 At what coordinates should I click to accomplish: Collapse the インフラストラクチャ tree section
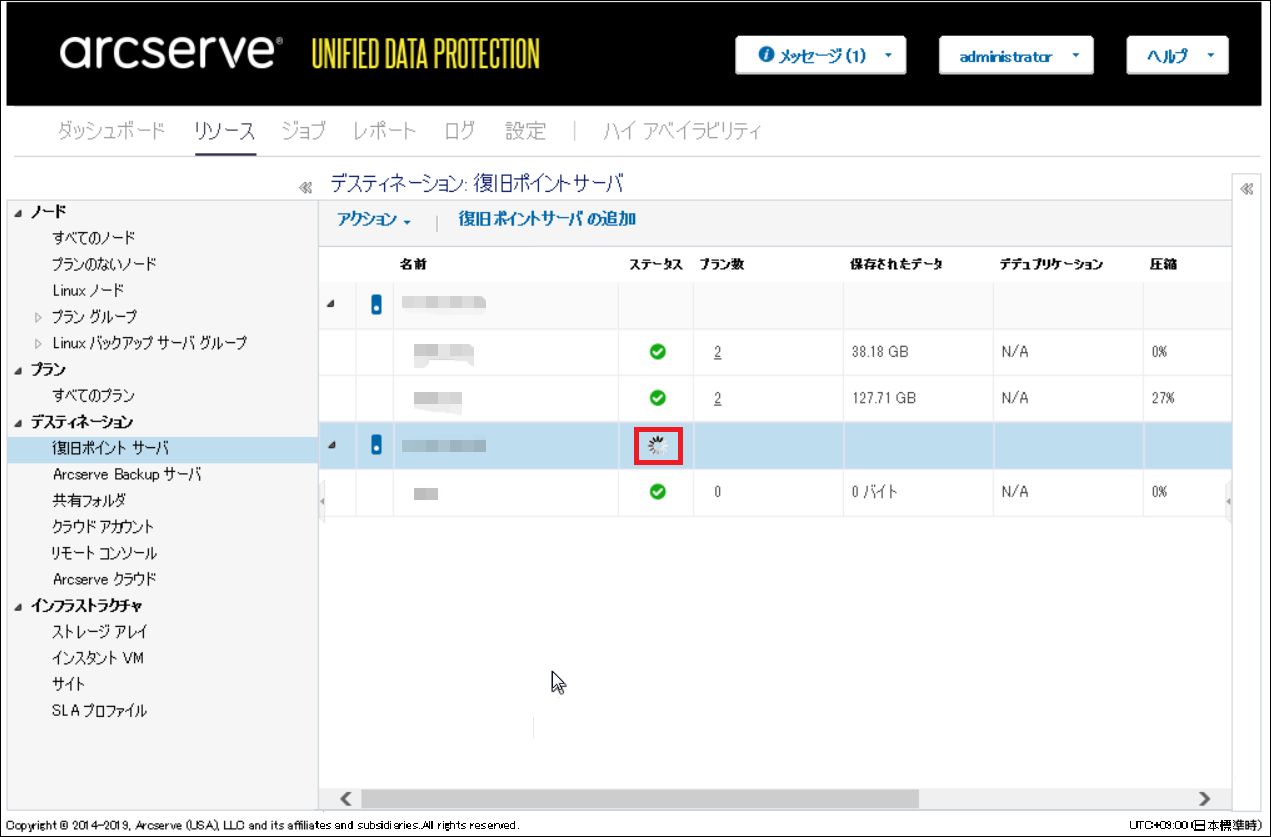pos(17,606)
